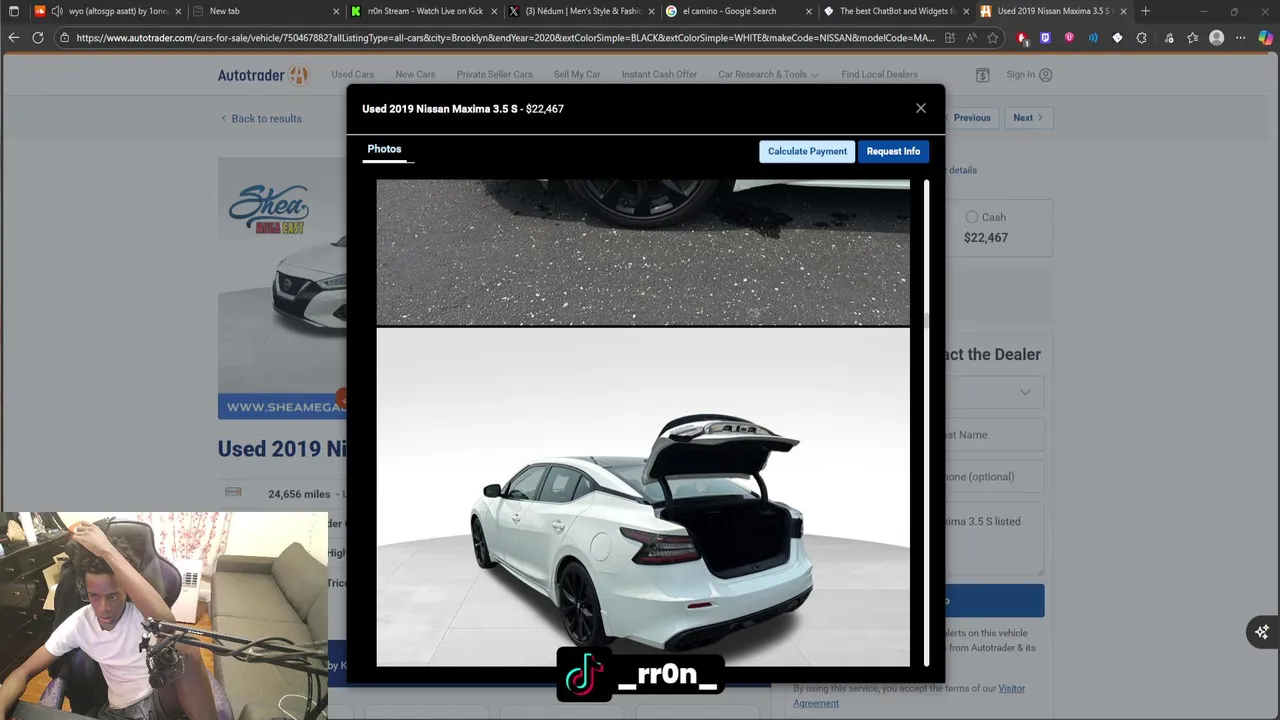This screenshot has width=1280, height=720.
Task: Open the Sell My Car nav link
Action: click(577, 74)
